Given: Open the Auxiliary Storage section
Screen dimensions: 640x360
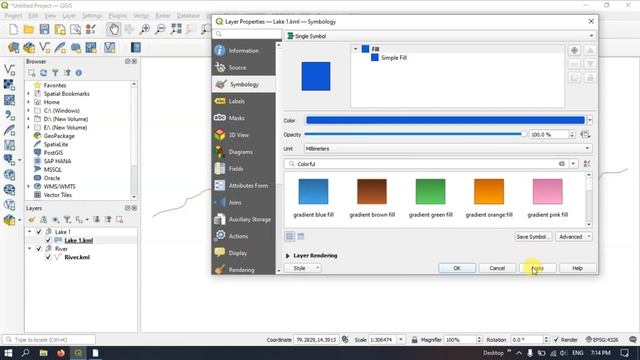Looking at the screenshot, I should [x=243, y=219].
